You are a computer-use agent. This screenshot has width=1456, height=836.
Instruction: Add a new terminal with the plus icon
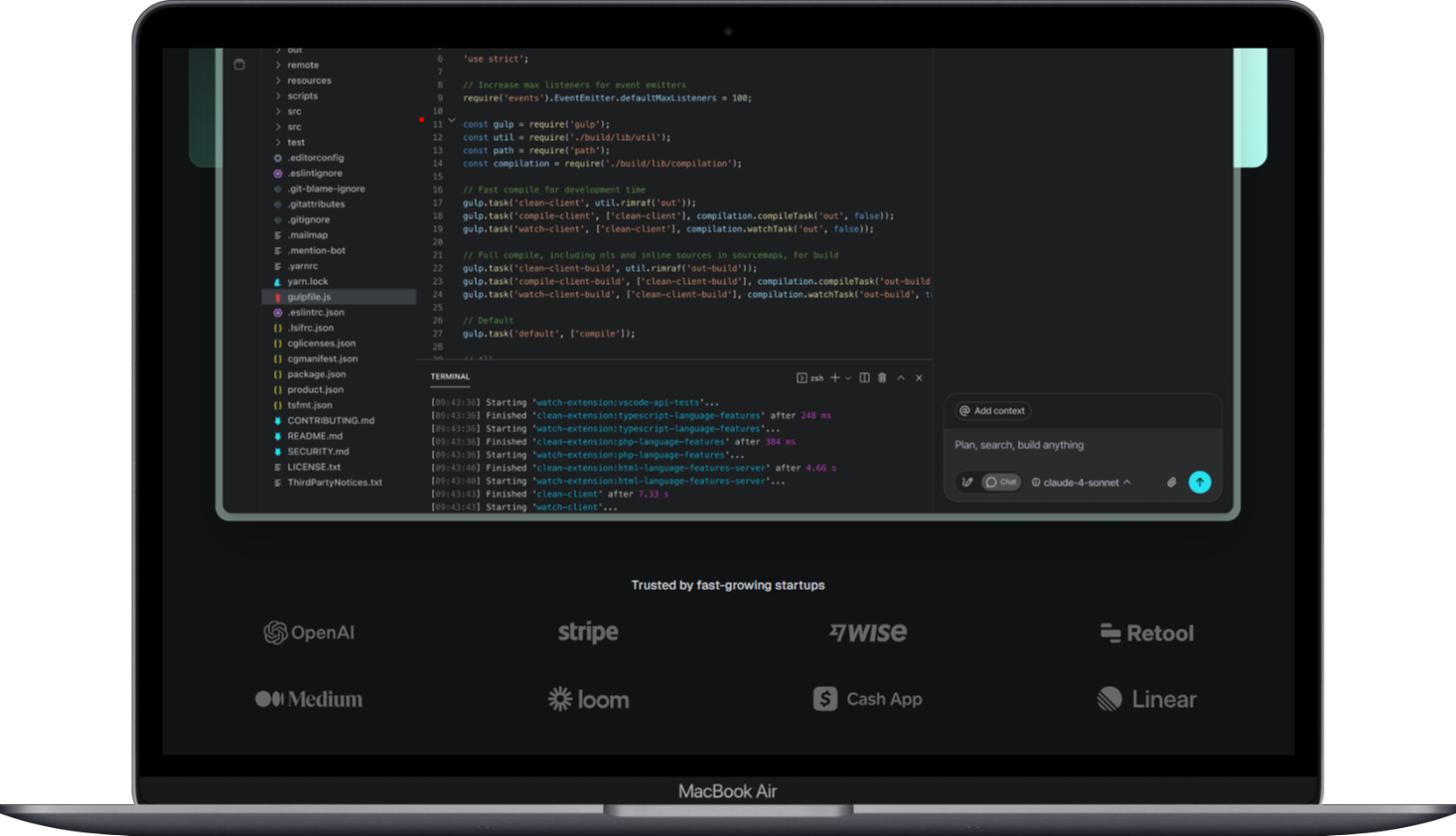835,378
